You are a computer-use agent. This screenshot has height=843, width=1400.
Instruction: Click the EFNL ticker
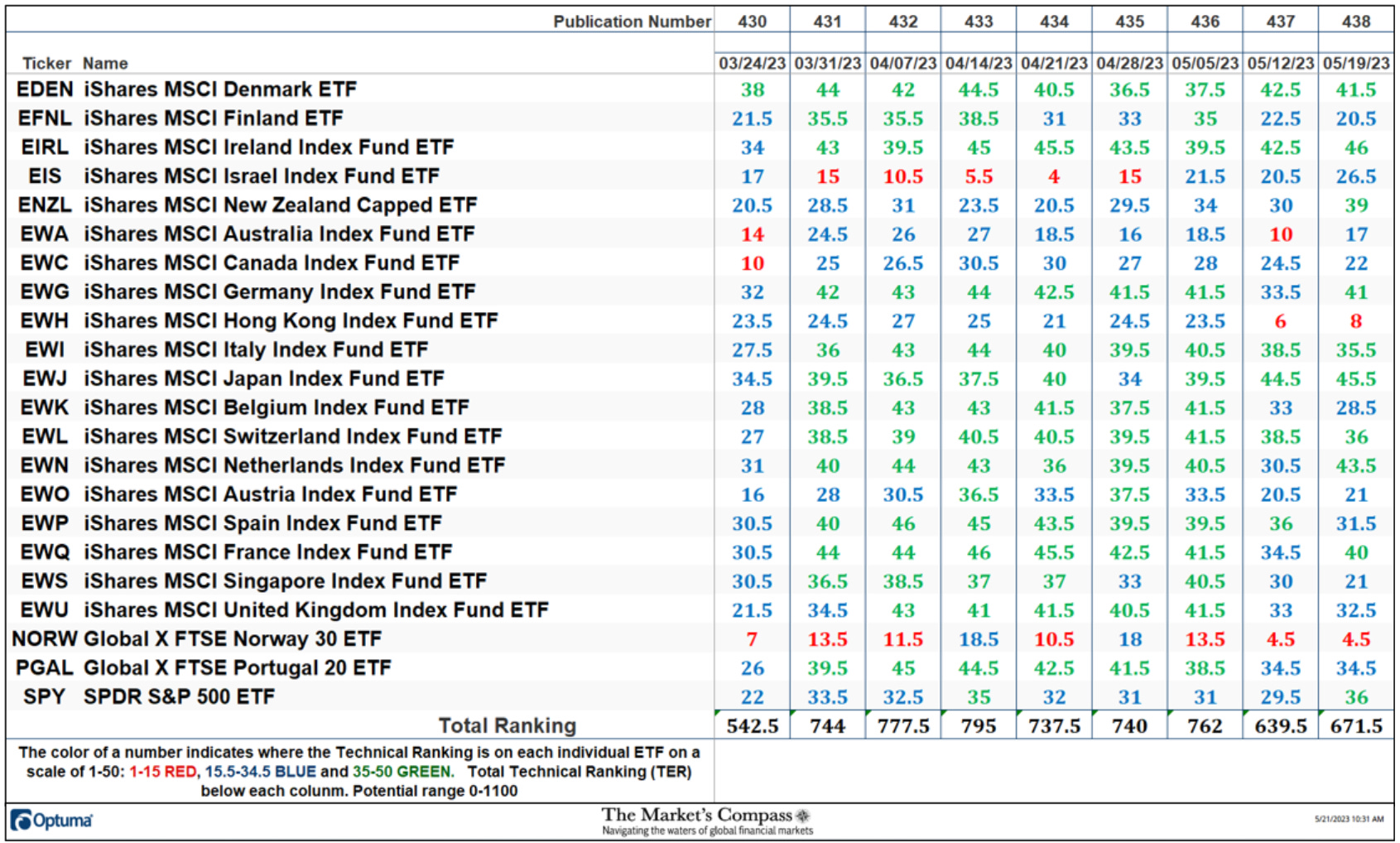[45, 118]
